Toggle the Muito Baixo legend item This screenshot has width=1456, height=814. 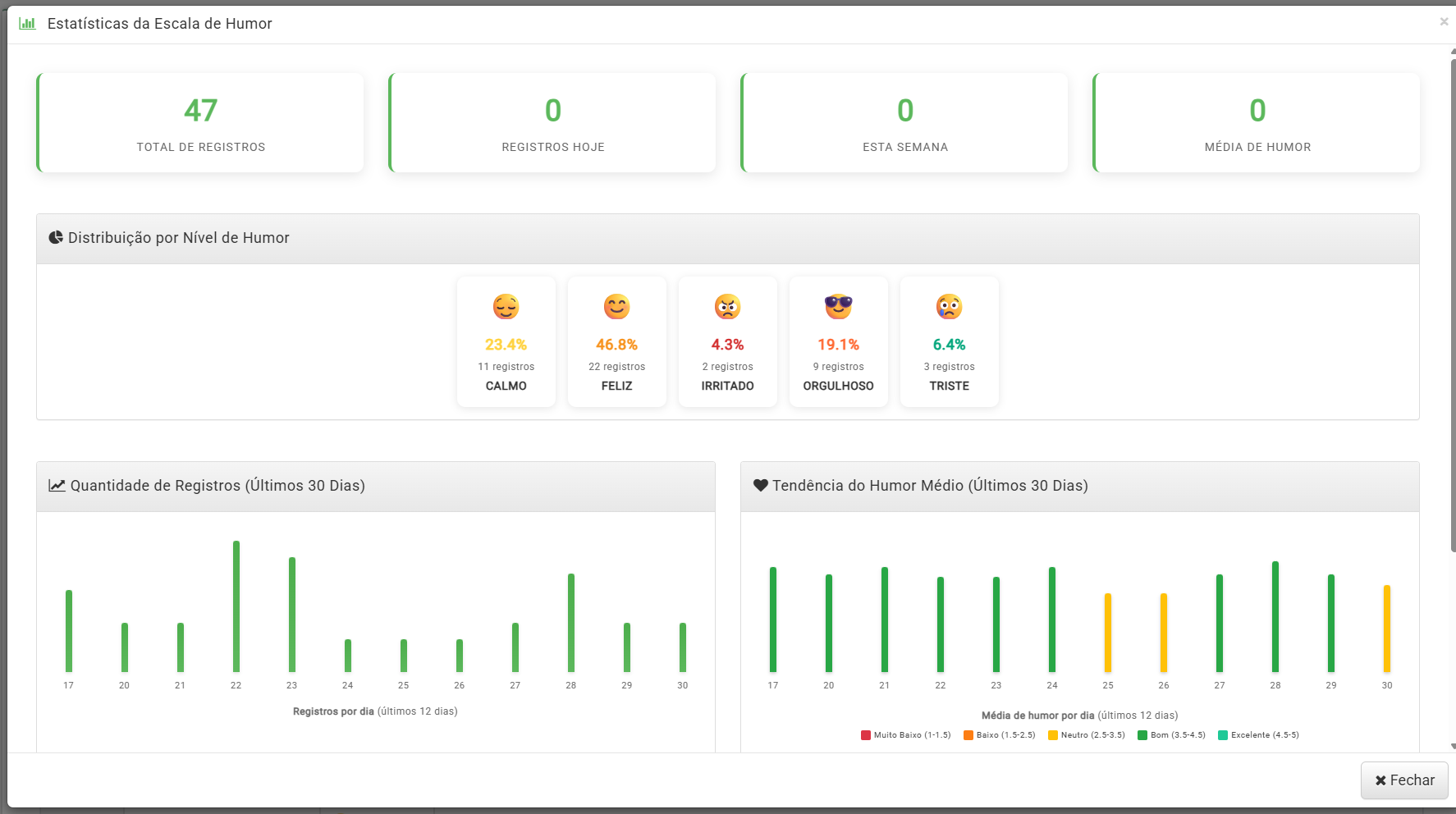point(906,735)
